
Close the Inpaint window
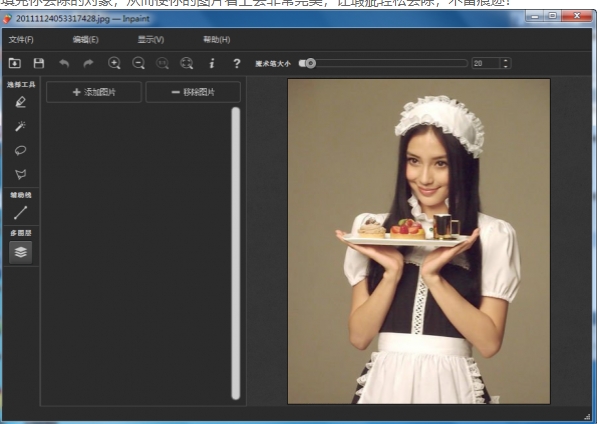click(576, 16)
